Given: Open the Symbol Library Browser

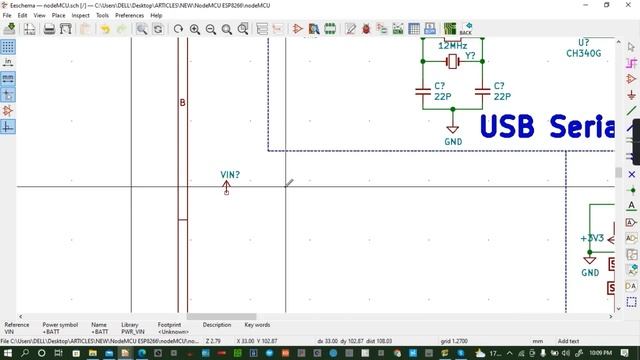Looking at the screenshot, I should [x=313, y=29].
